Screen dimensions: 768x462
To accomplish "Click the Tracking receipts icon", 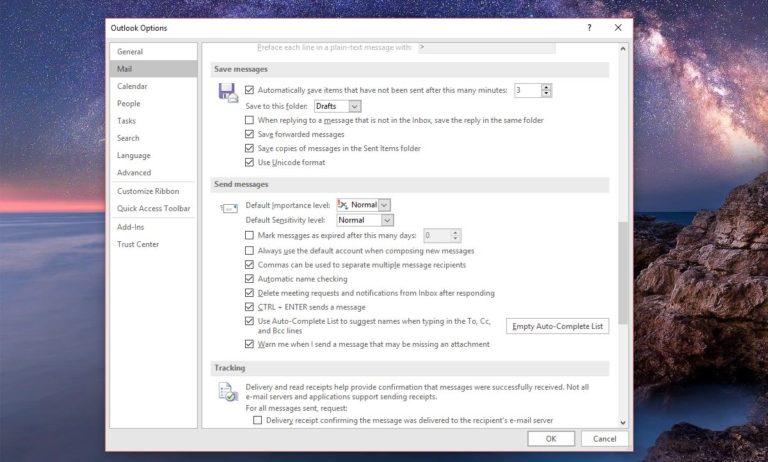I will click(x=228, y=391).
